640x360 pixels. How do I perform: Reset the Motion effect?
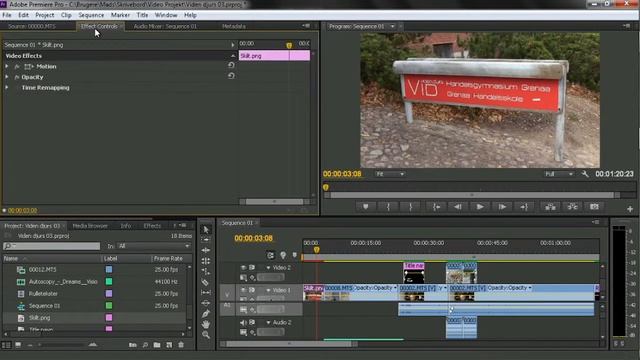tap(231, 65)
